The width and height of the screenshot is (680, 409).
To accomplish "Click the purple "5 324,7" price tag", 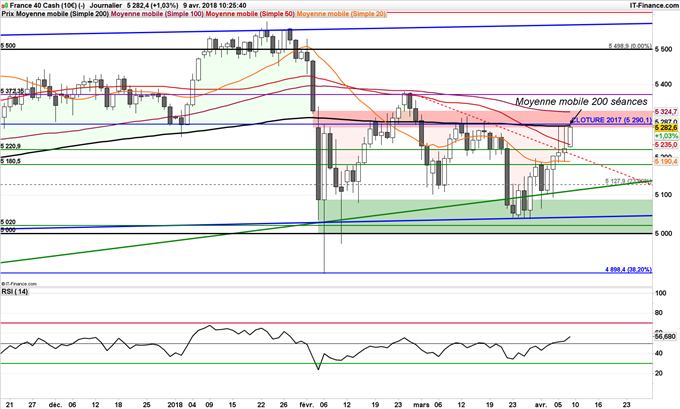I will [666, 112].
